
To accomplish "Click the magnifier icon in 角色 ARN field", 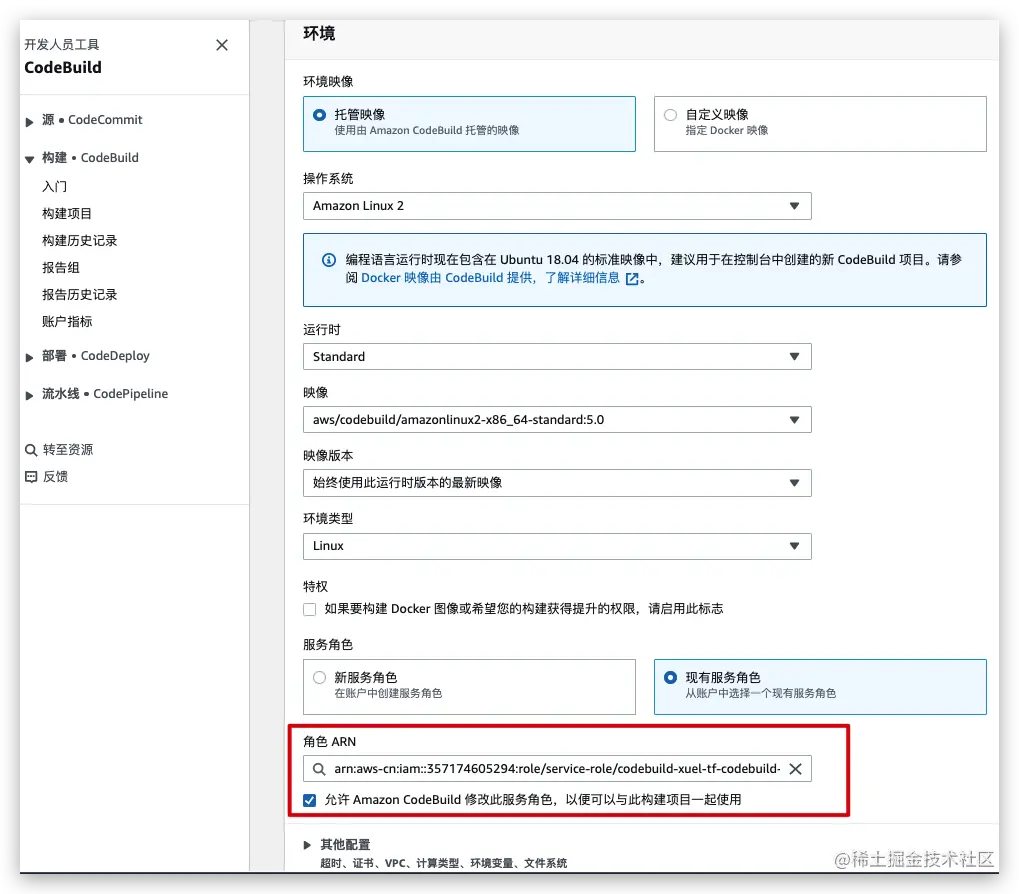I will pos(319,769).
